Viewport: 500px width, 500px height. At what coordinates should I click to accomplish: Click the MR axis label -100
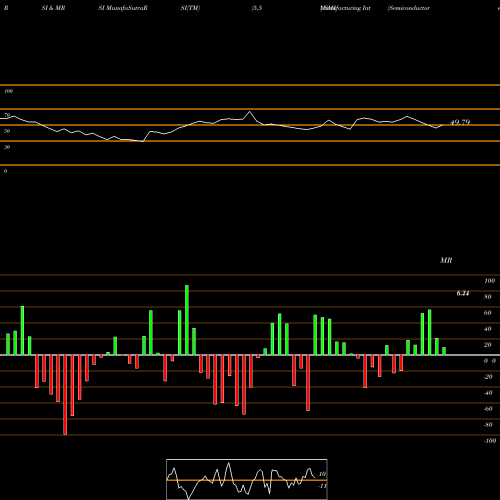point(489,441)
